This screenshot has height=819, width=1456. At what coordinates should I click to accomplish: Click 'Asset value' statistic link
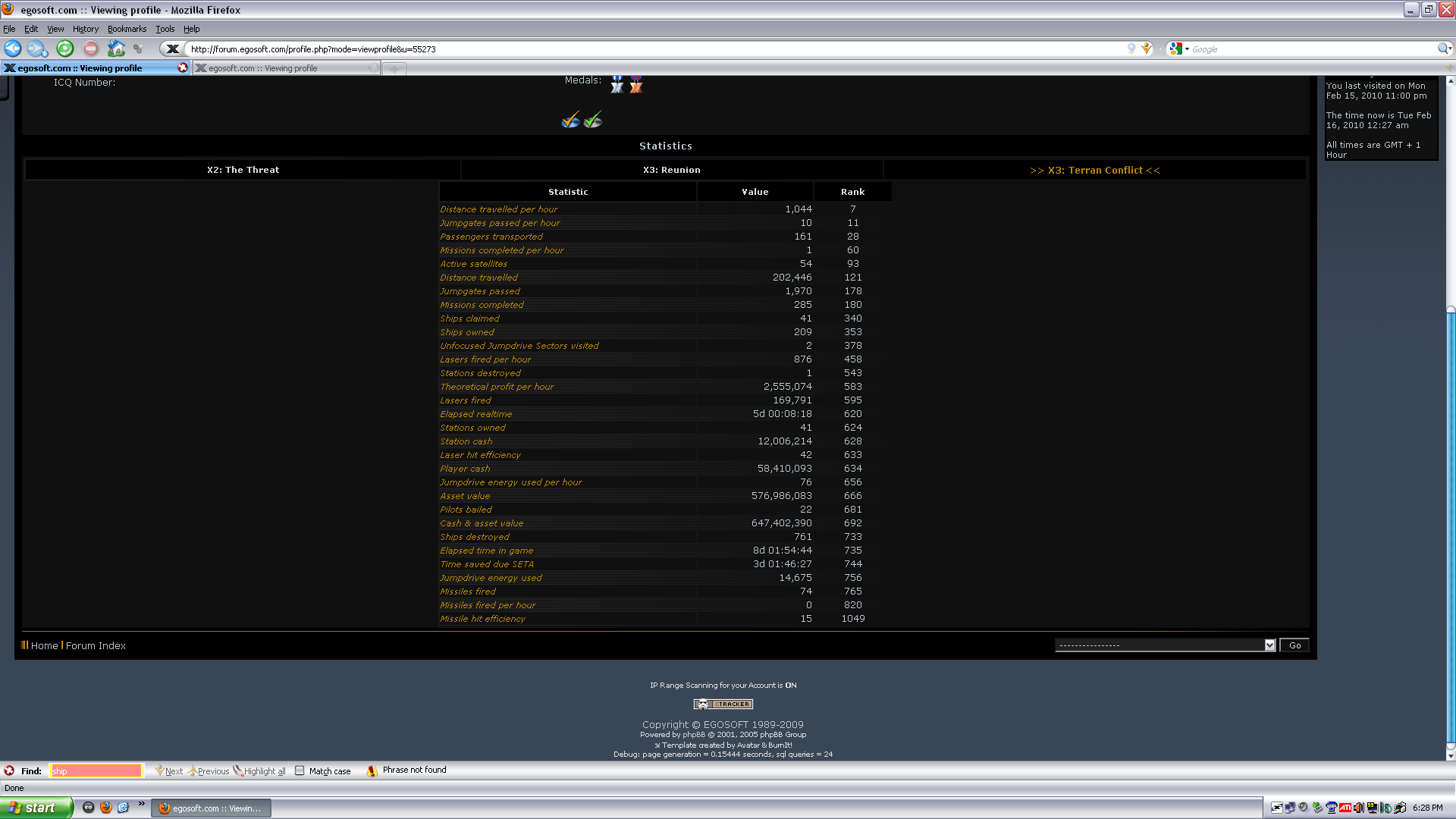465,496
